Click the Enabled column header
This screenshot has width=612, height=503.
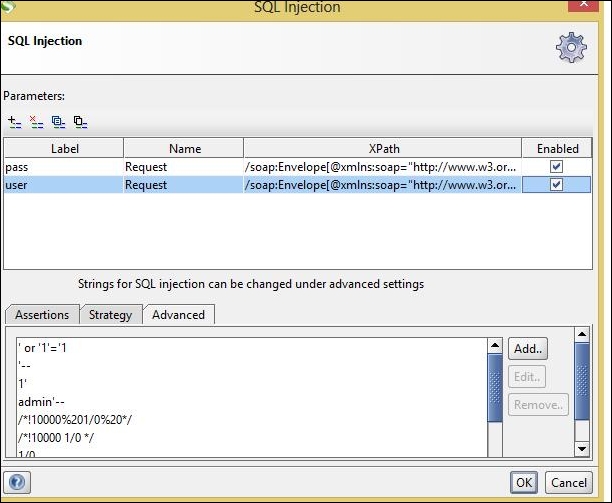(557, 148)
